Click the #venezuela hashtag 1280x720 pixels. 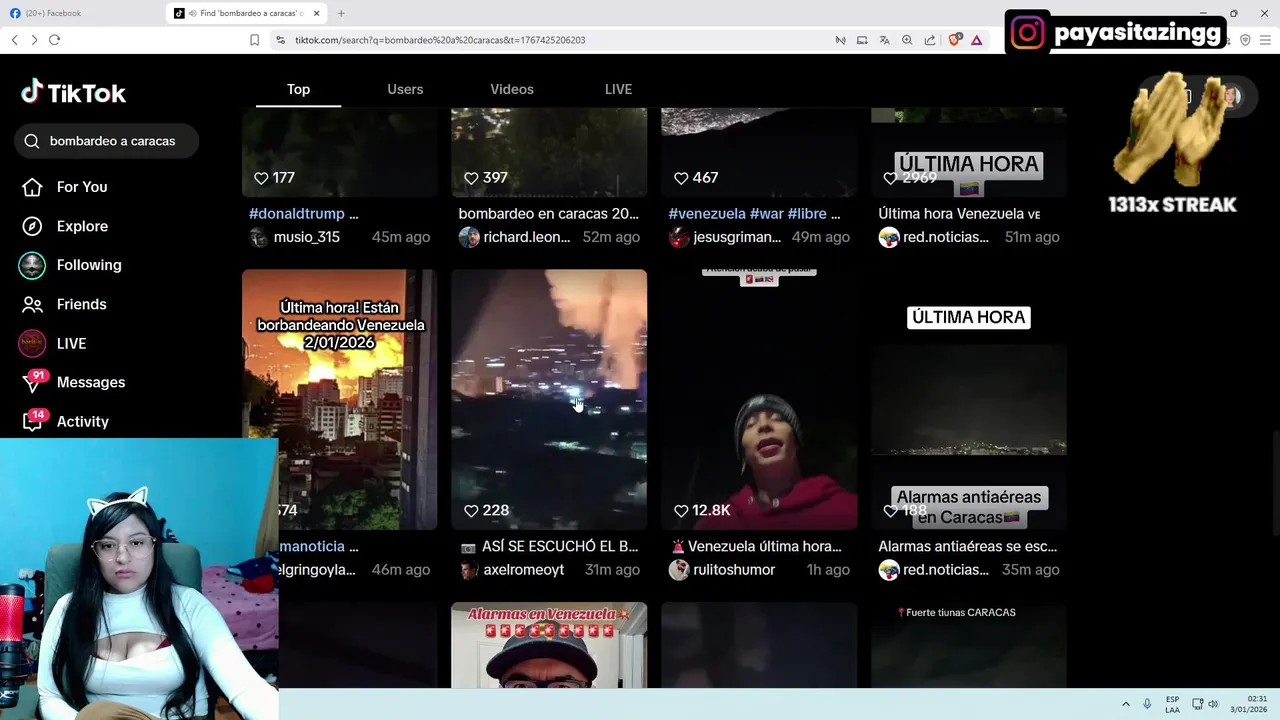(x=708, y=214)
